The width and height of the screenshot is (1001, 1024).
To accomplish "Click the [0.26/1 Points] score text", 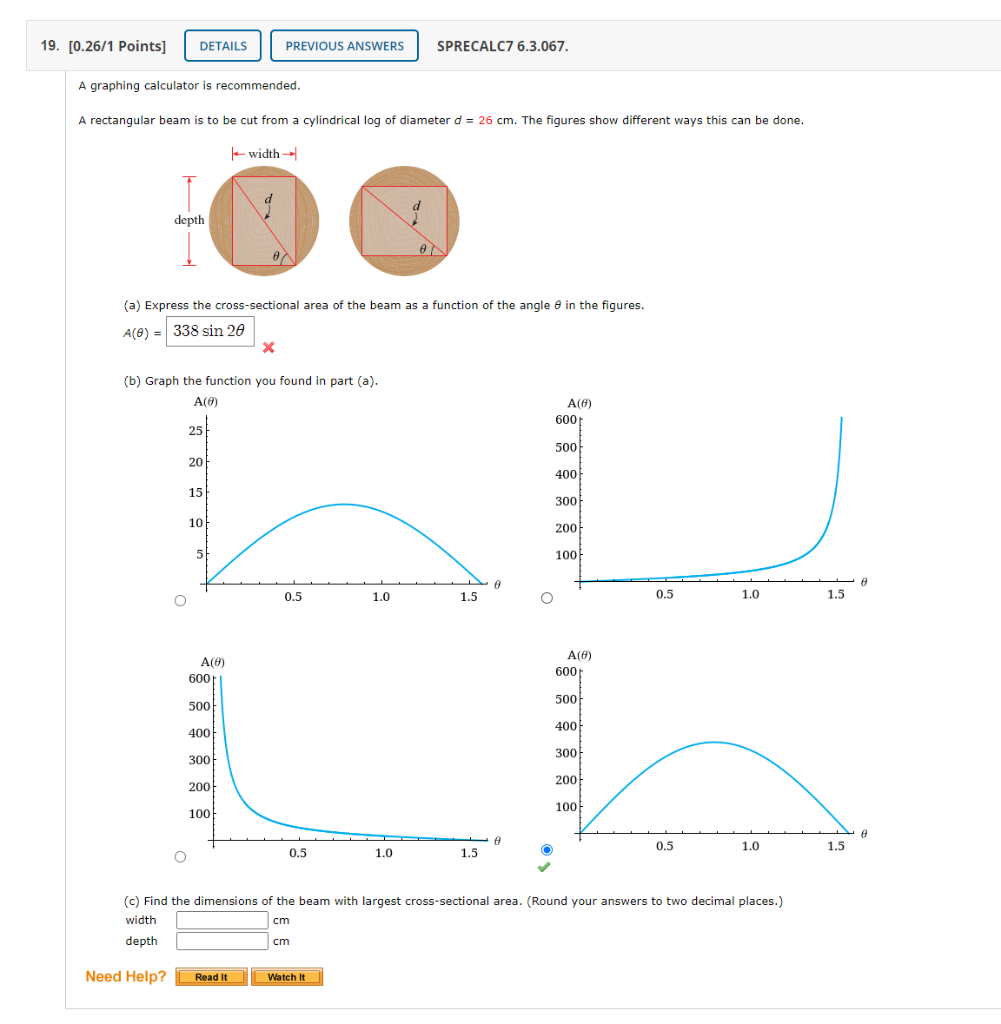I will click(x=117, y=46).
